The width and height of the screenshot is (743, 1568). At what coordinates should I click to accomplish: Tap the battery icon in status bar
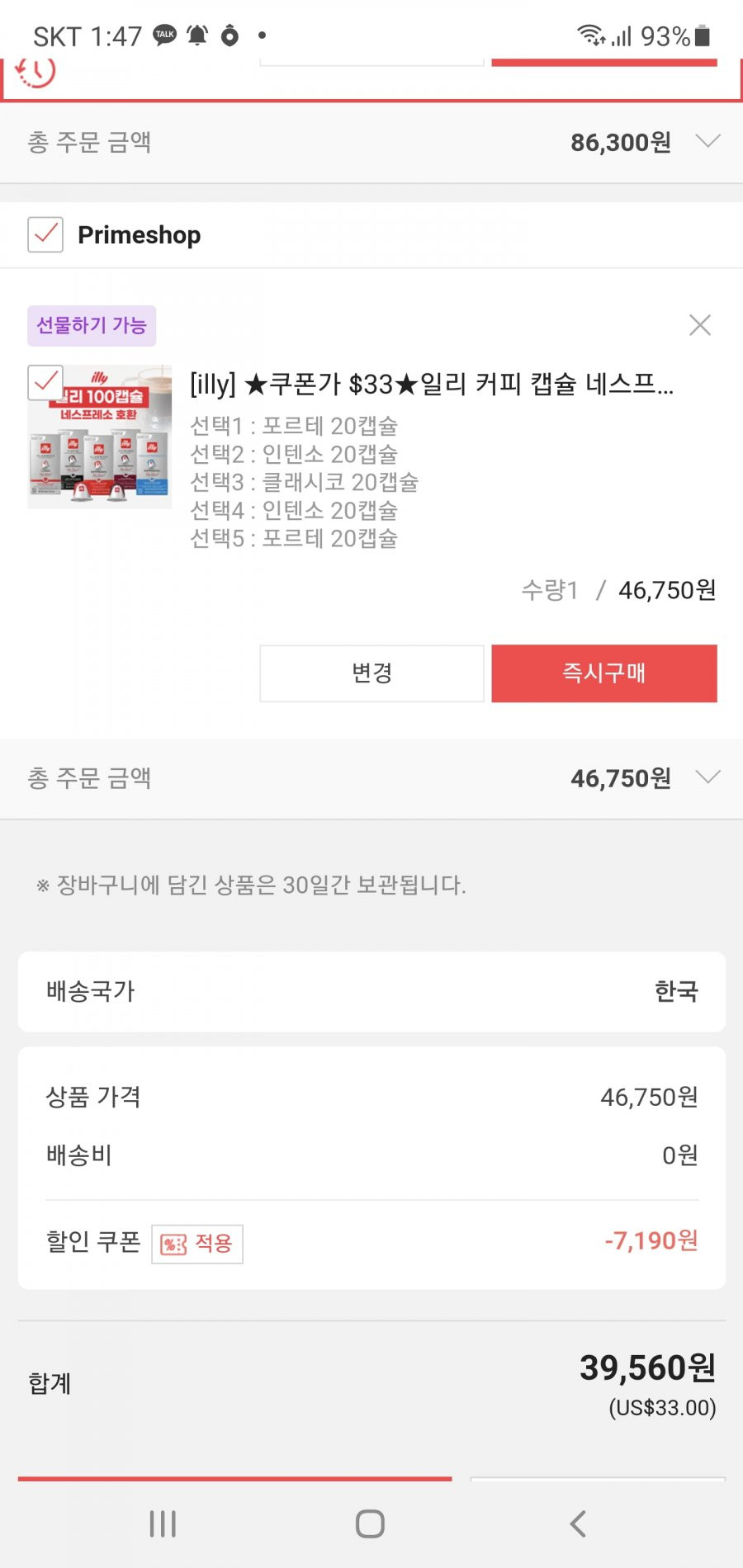[x=703, y=35]
